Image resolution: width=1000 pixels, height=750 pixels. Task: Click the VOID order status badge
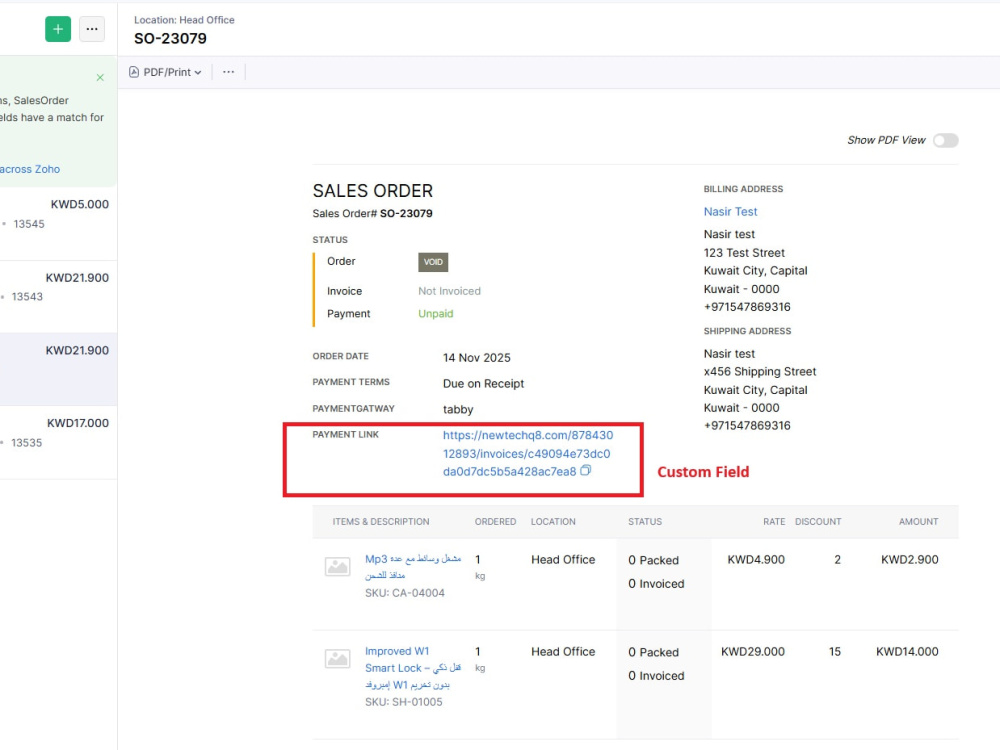[433, 262]
